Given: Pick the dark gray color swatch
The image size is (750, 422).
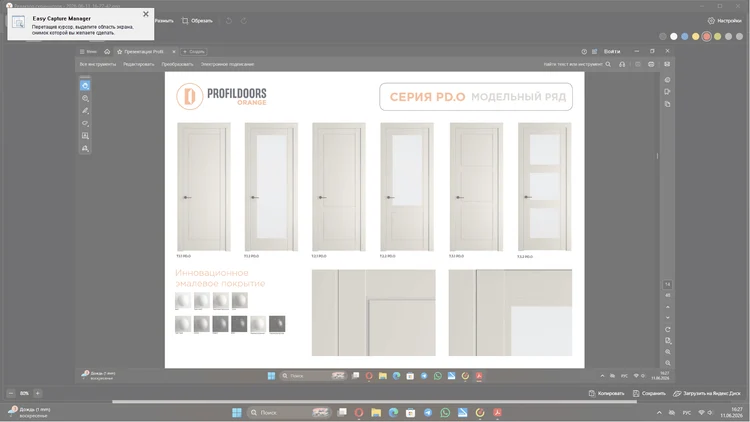Looking at the screenshot, I should [662, 36].
